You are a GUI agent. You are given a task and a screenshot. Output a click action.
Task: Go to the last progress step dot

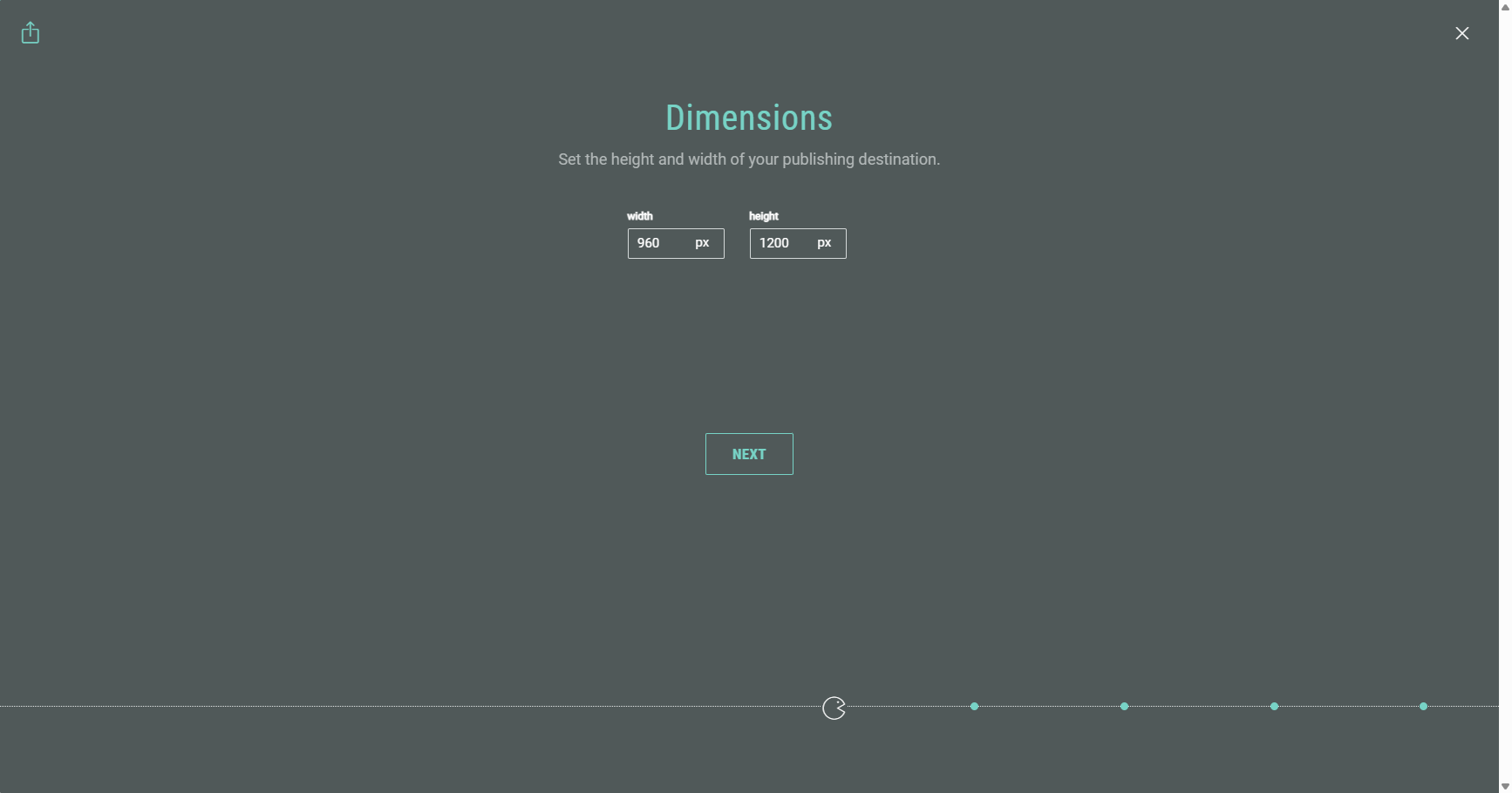click(1424, 707)
